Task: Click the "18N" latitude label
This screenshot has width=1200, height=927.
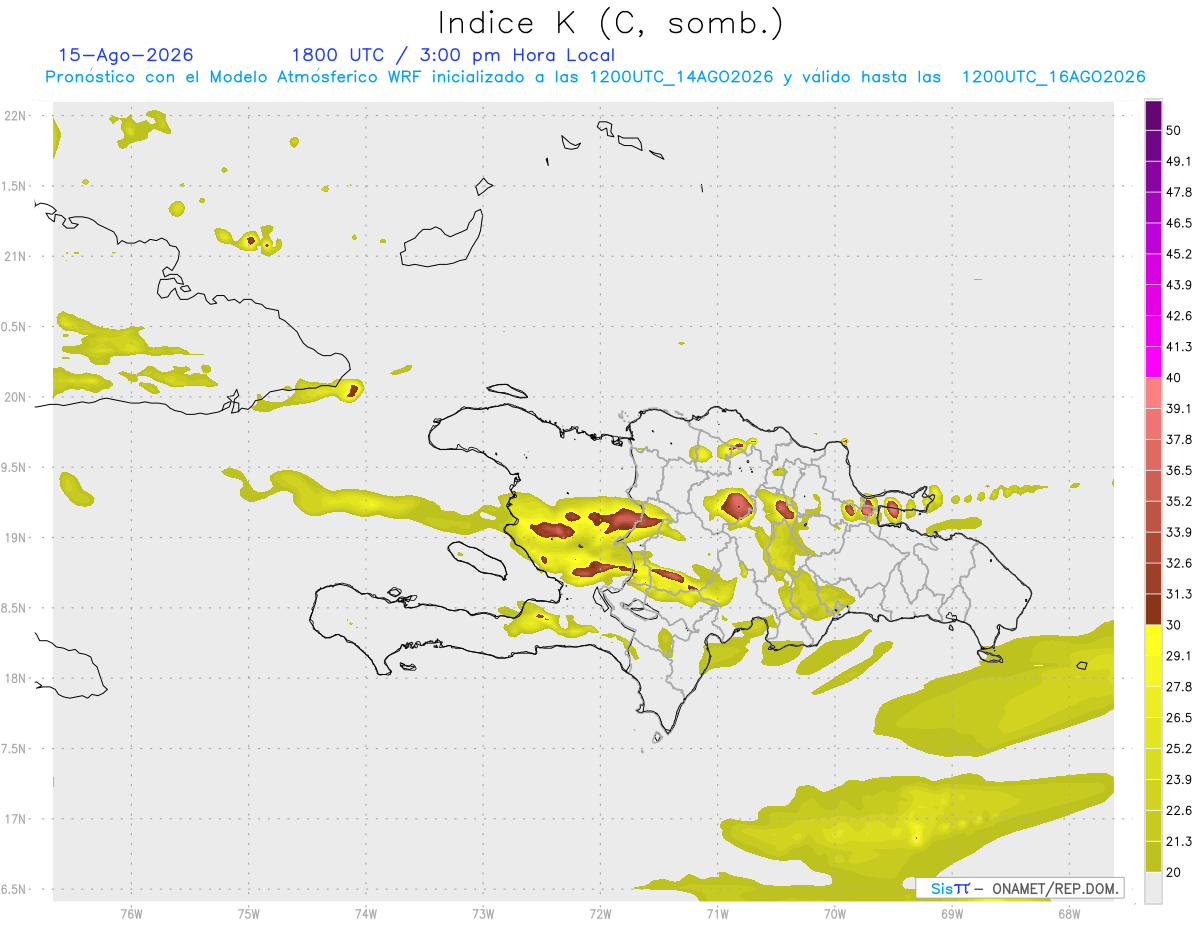Action: tap(15, 679)
